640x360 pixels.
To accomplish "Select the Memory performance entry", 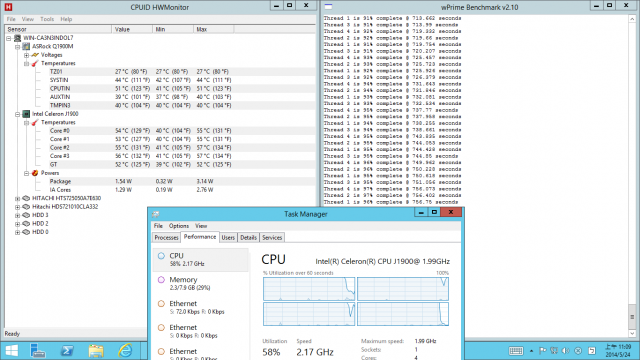I will tap(200, 283).
